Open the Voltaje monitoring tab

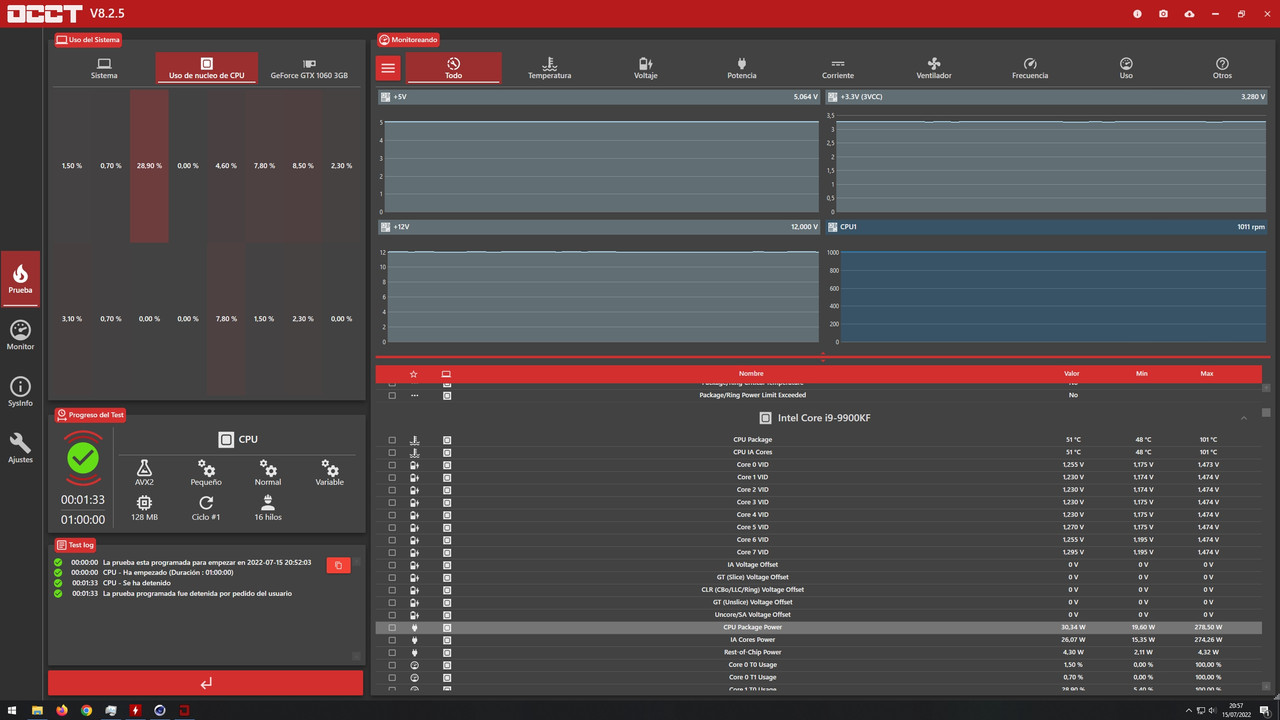(x=645, y=68)
